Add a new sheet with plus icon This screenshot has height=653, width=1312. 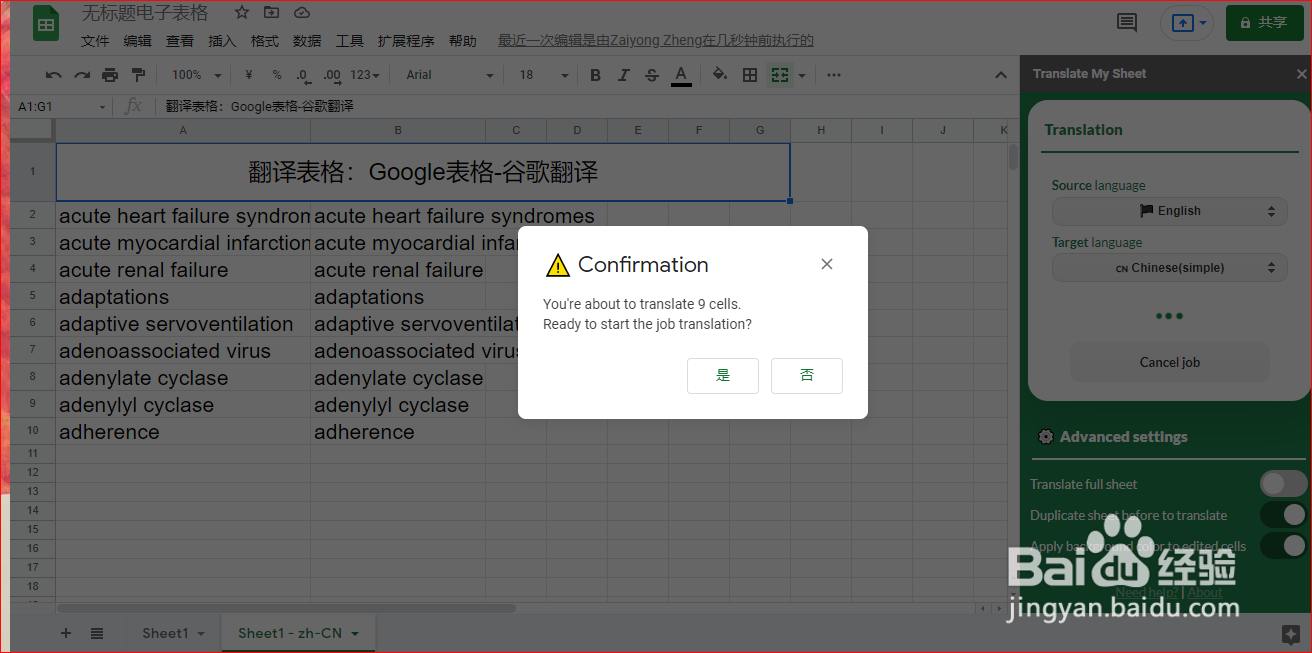[66, 633]
